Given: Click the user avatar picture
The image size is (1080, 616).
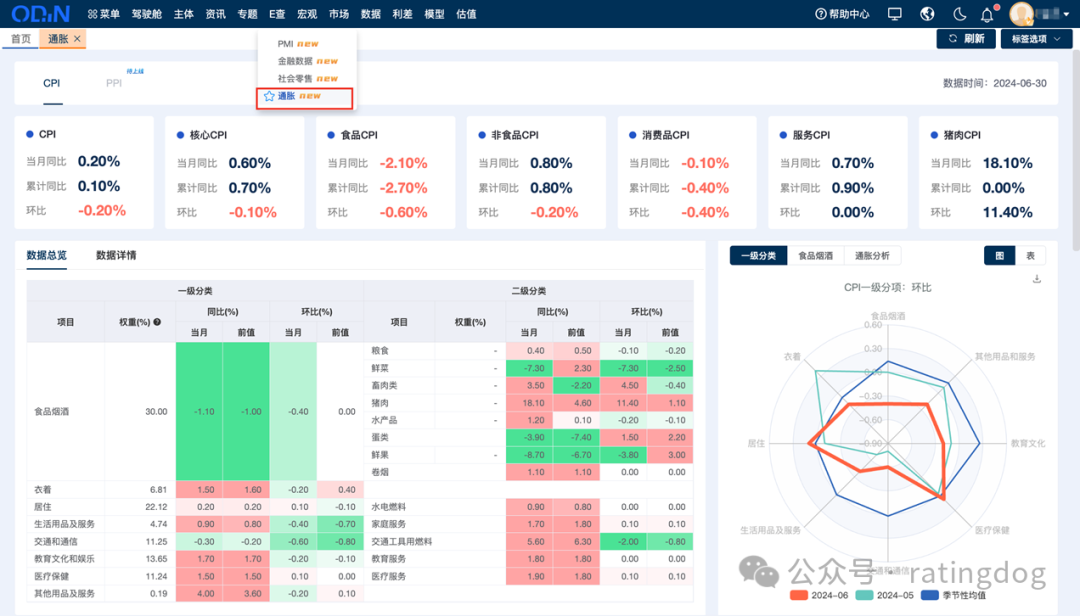Looking at the screenshot, I should click(x=1021, y=14).
